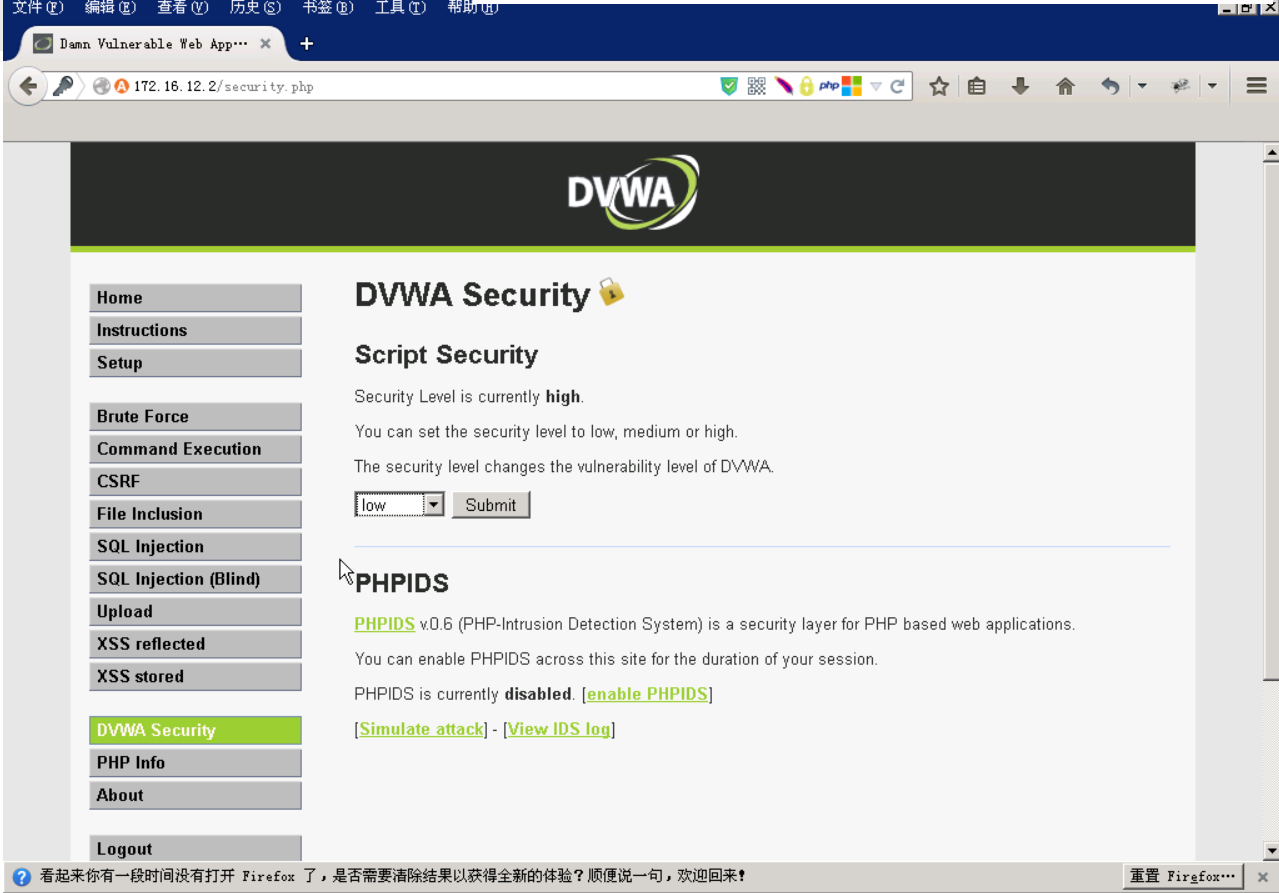Click the QR code icon in address bar

(x=757, y=86)
